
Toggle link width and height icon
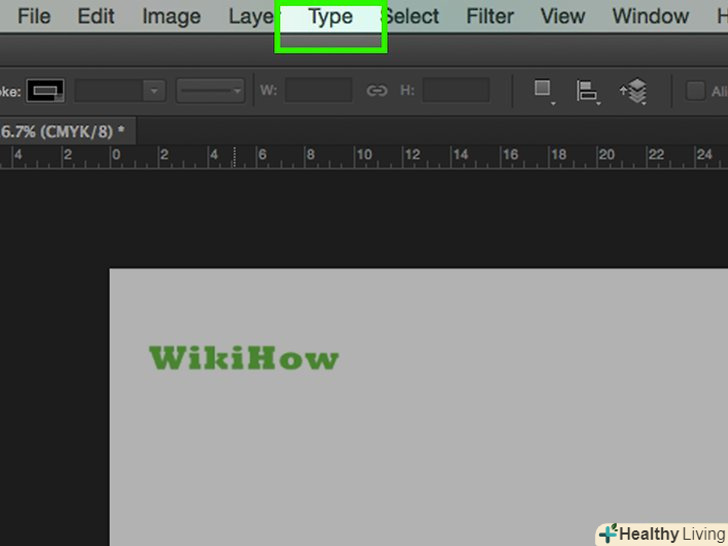click(377, 91)
